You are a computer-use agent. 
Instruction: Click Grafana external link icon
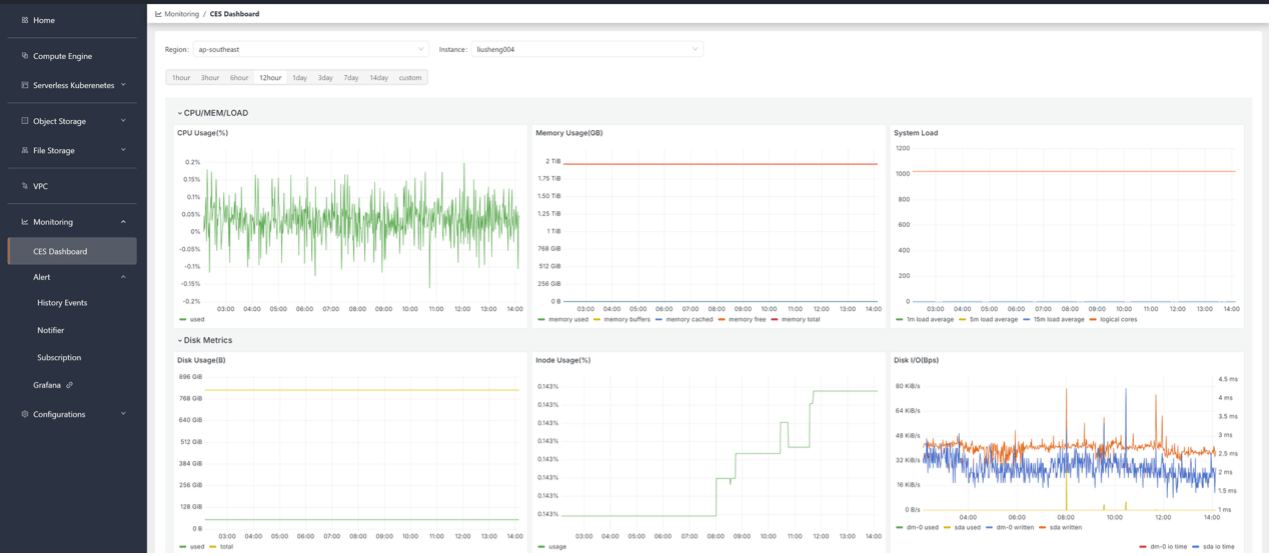pyautogui.click(x=69, y=385)
